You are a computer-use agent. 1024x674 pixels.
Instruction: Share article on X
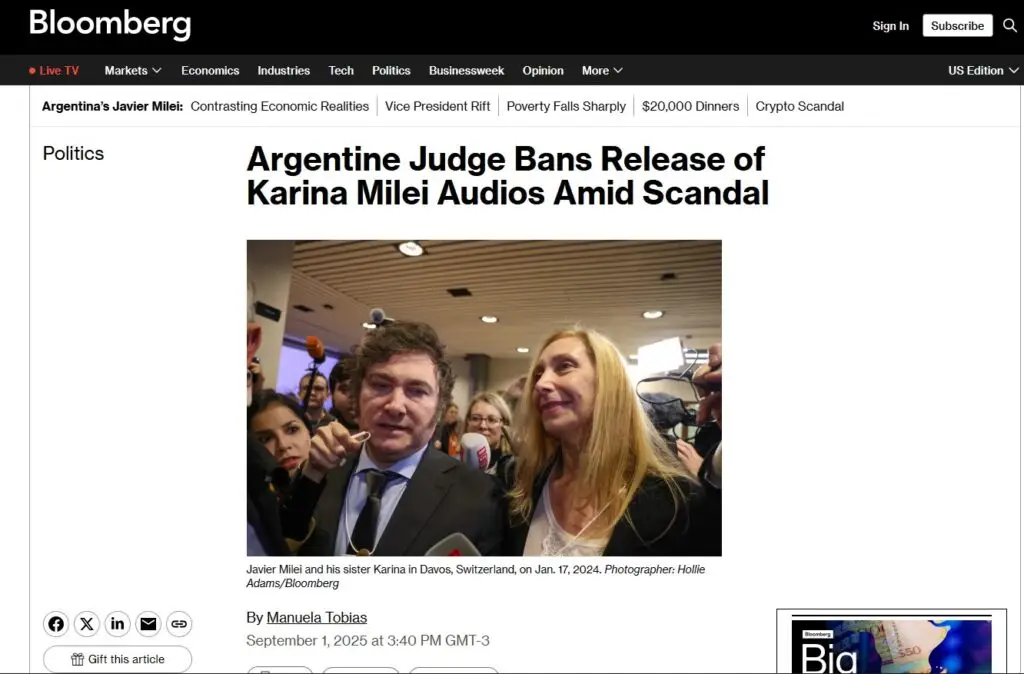click(x=87, y=624)
